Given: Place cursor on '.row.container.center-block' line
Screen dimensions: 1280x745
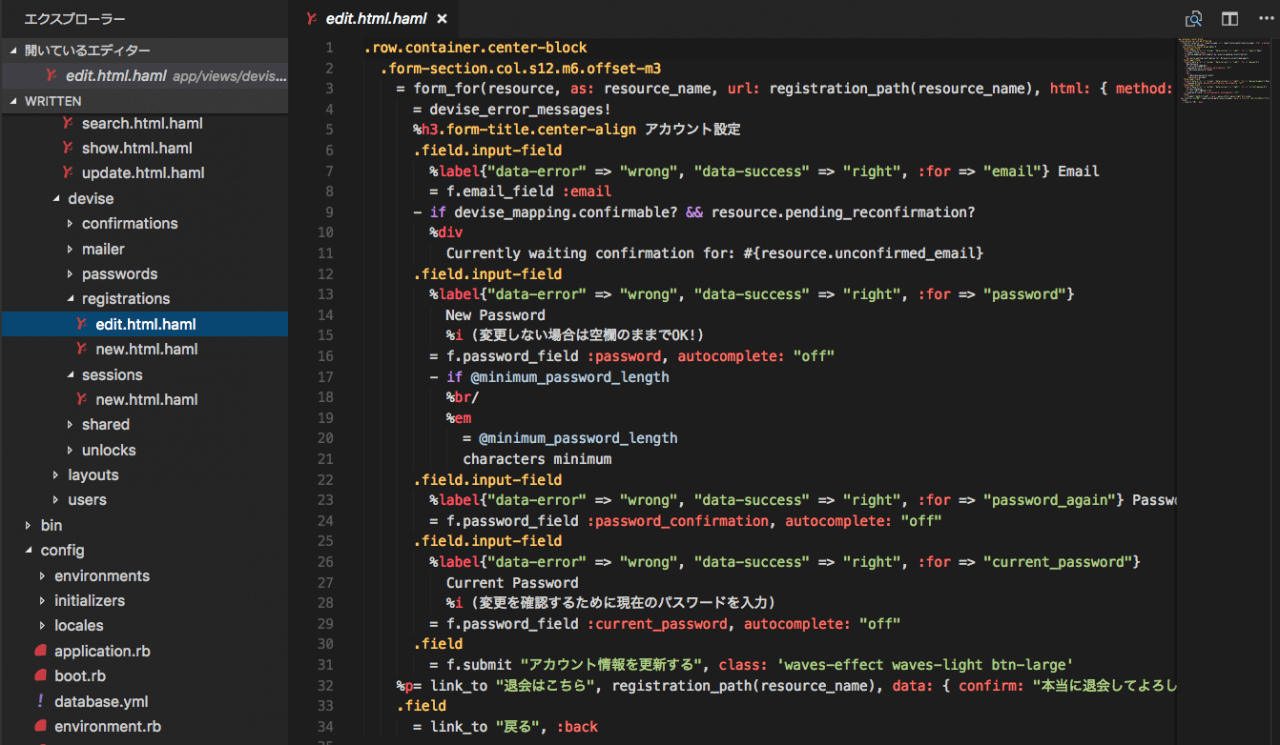Looking at the screenshot, I should tap(475, 47).
